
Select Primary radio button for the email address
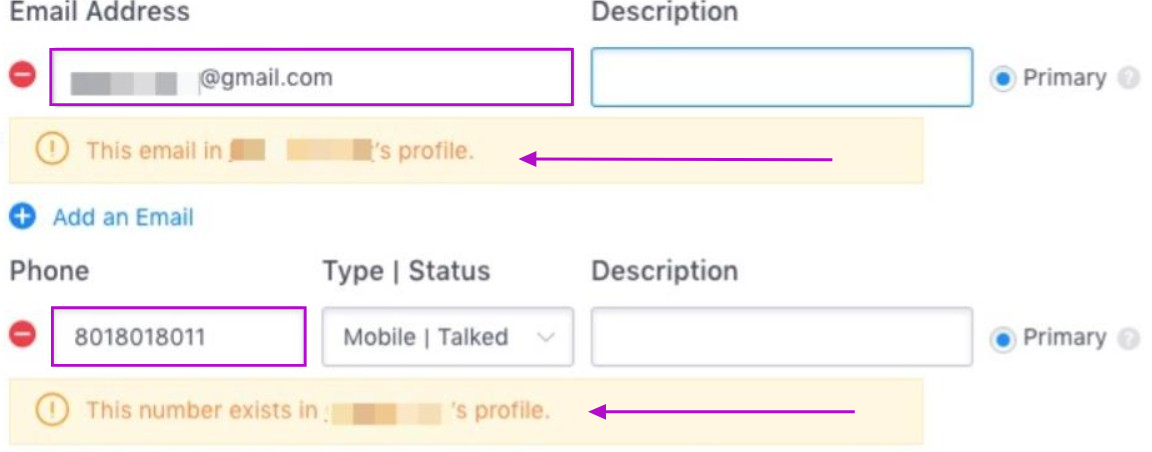1003,78
